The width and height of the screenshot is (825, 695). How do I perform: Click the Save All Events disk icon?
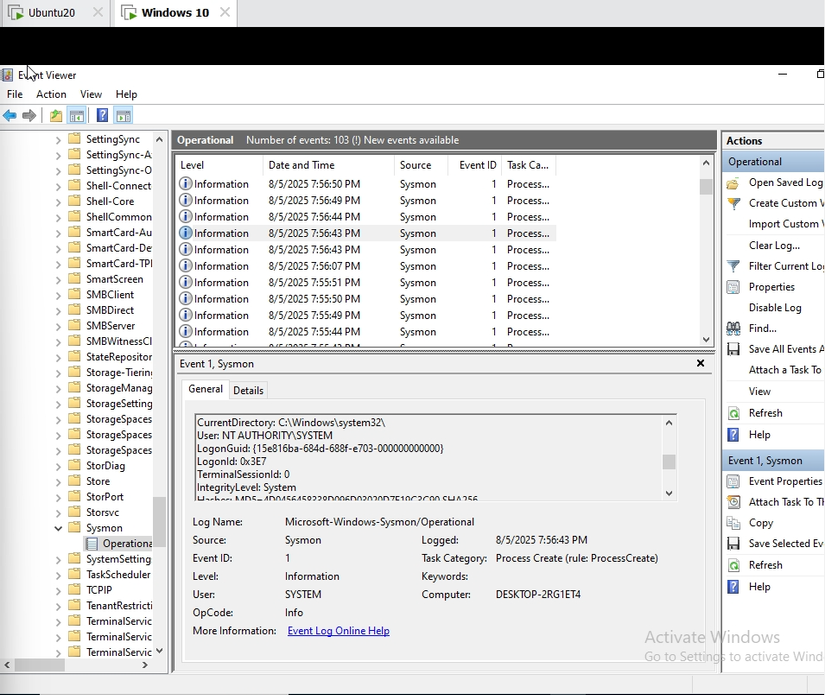coord(733,349)
